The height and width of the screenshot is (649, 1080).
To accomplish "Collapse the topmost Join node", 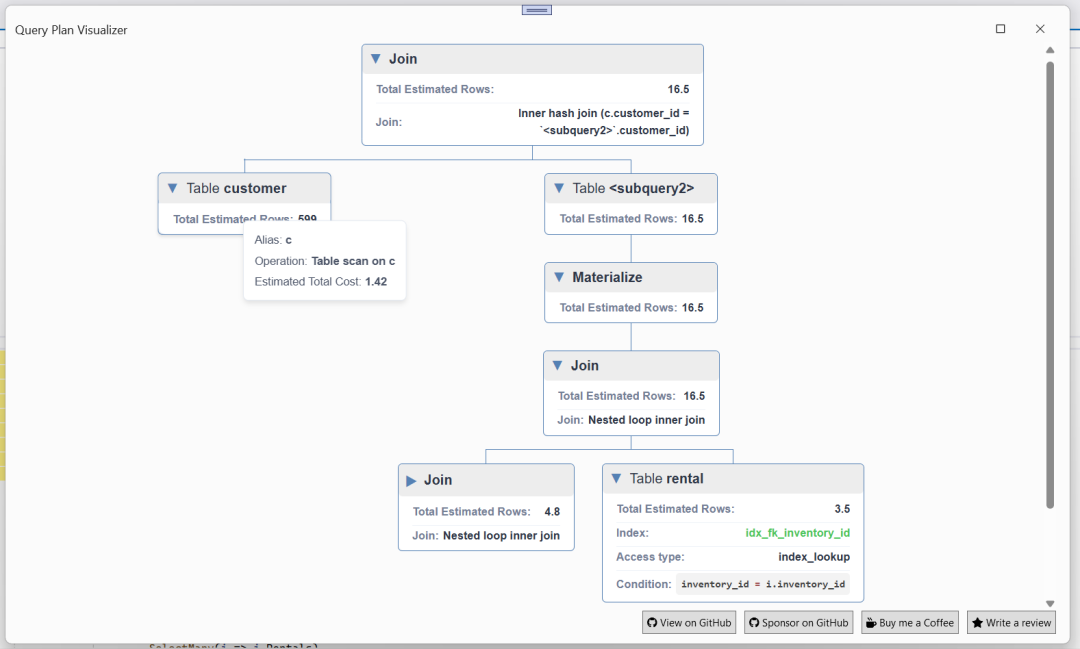I will 376,58.
